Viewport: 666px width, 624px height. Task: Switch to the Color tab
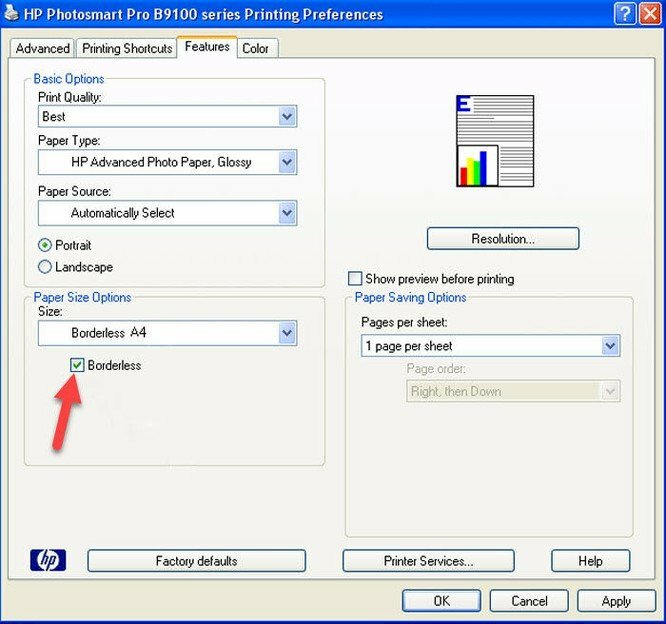tap(256, 48)
